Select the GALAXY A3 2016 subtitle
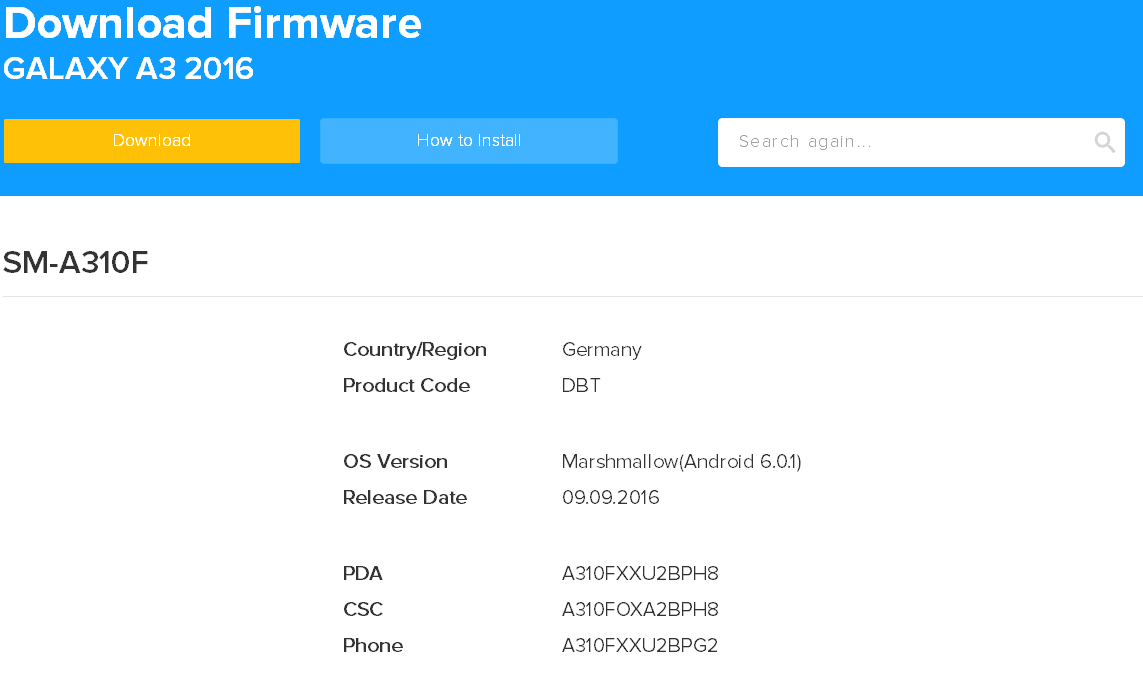1143x685 pixels. pyautogui.click(x=128, y=69)
